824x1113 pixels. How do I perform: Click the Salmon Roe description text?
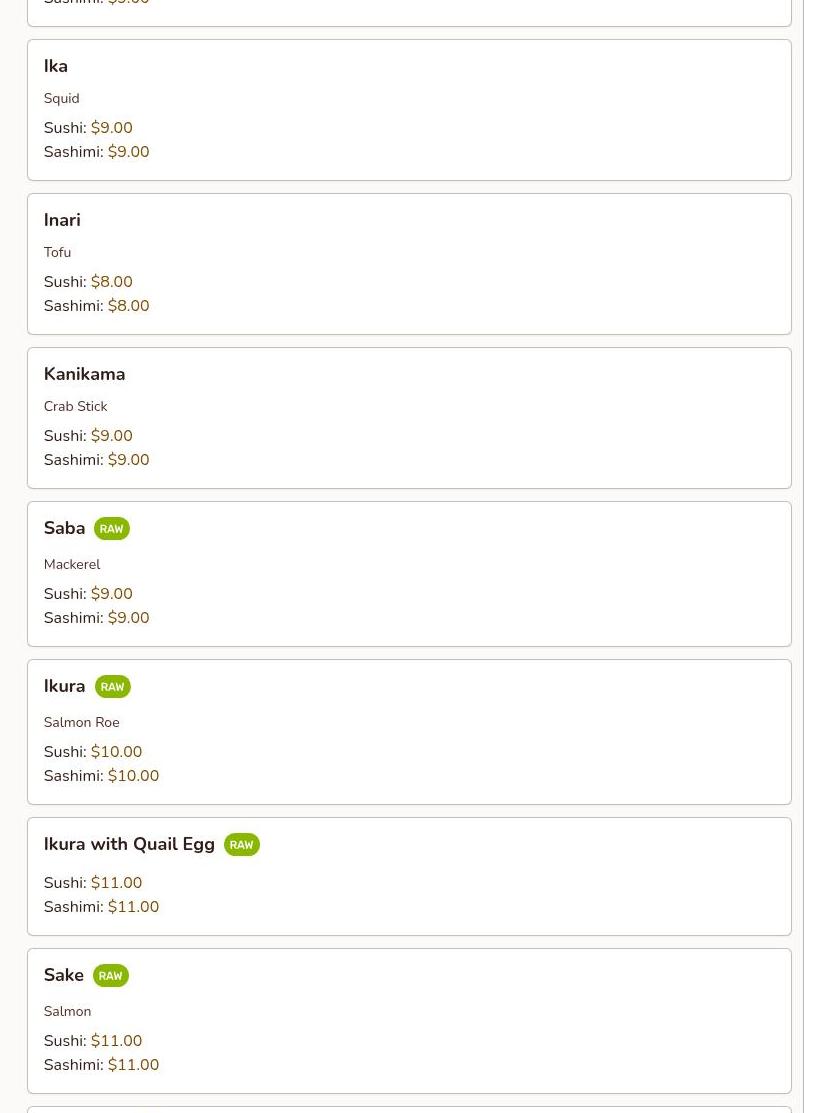coord(81,722)
